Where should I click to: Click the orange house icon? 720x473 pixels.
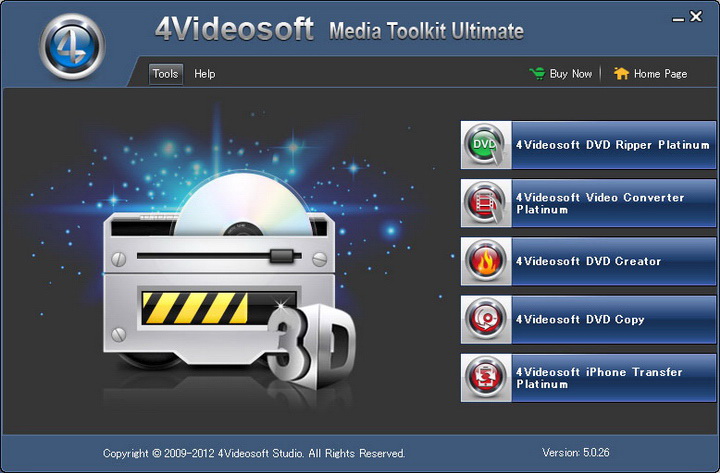(621, 73)
